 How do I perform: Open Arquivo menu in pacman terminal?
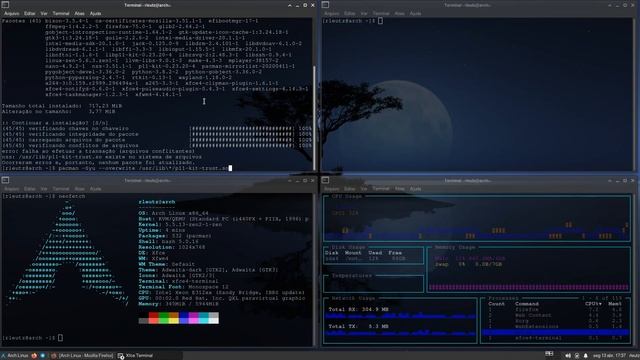pos(11,13)
